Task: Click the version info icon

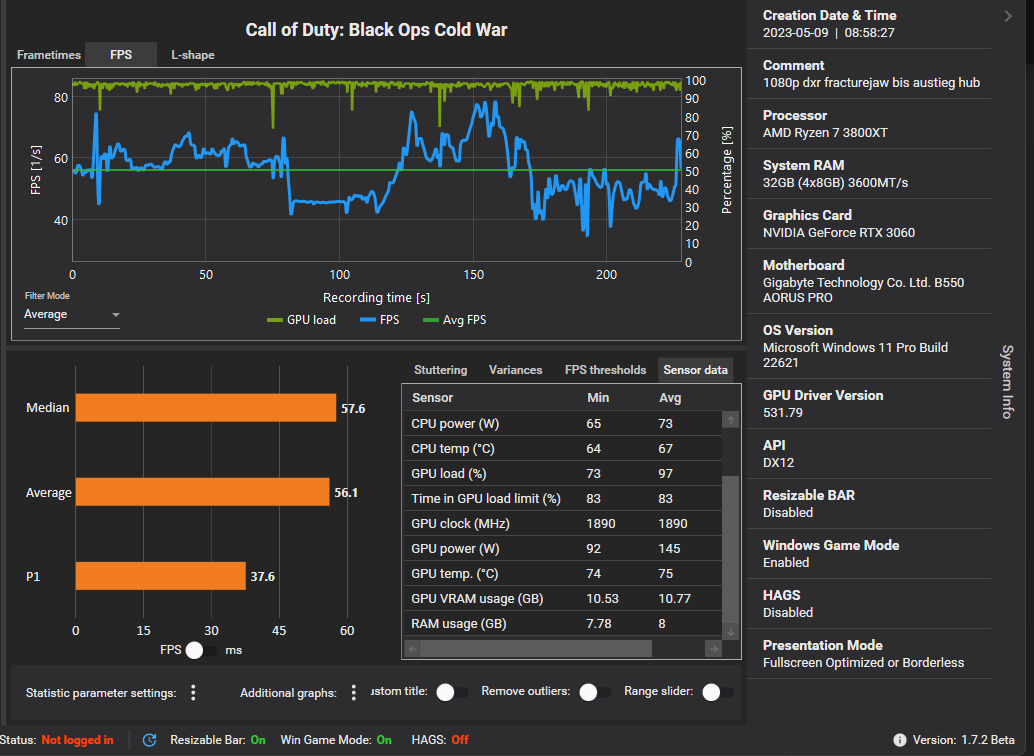Action: click(x=899, y=740)
